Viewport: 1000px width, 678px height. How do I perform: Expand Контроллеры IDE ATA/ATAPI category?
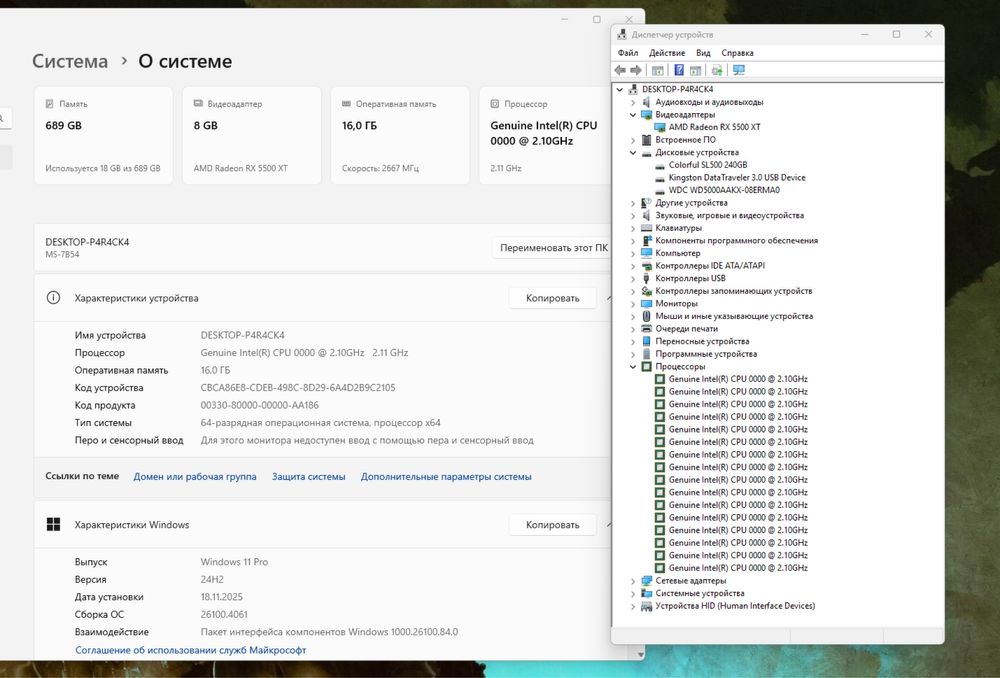click(x=633, y=266)
